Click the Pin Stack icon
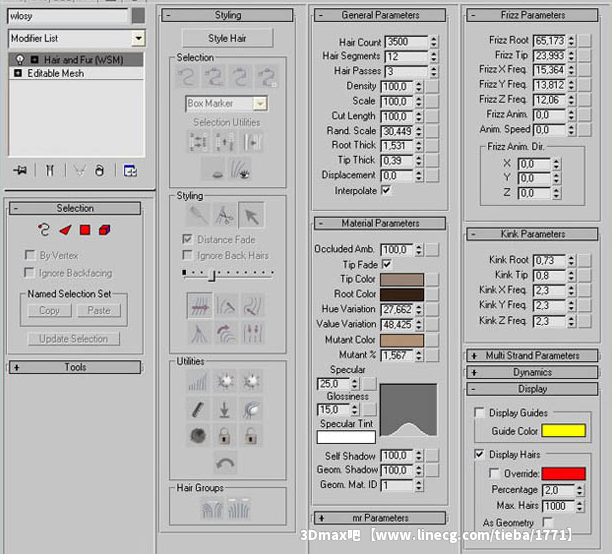612x554 pixels. click(20, 171)
